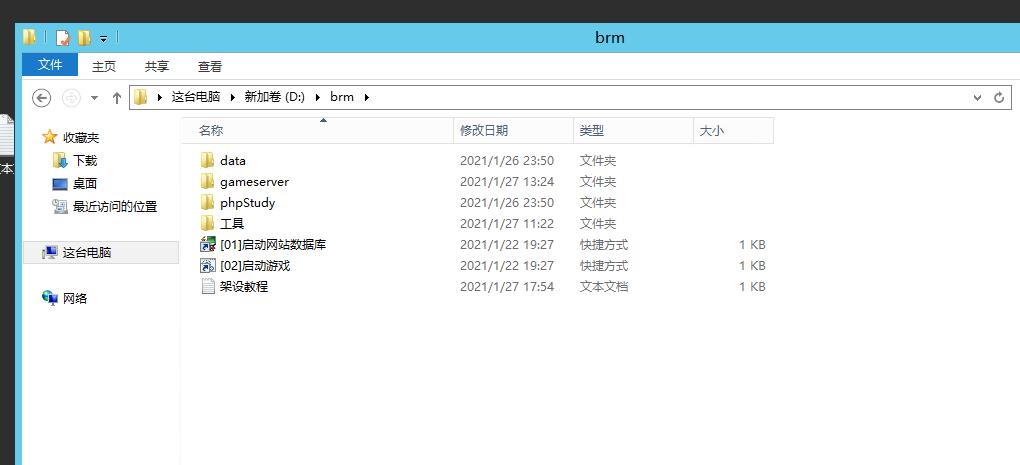Go up one folder level
The width and height of the screenshot is (1020, 465).
(117, 97)
